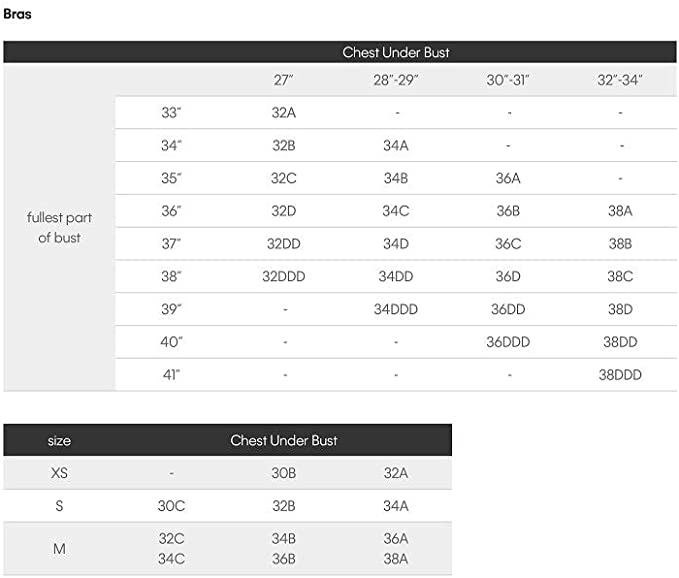
Task: Select the 27" under-bust column header
Action: pyautogui.click(x=284, y=80)
